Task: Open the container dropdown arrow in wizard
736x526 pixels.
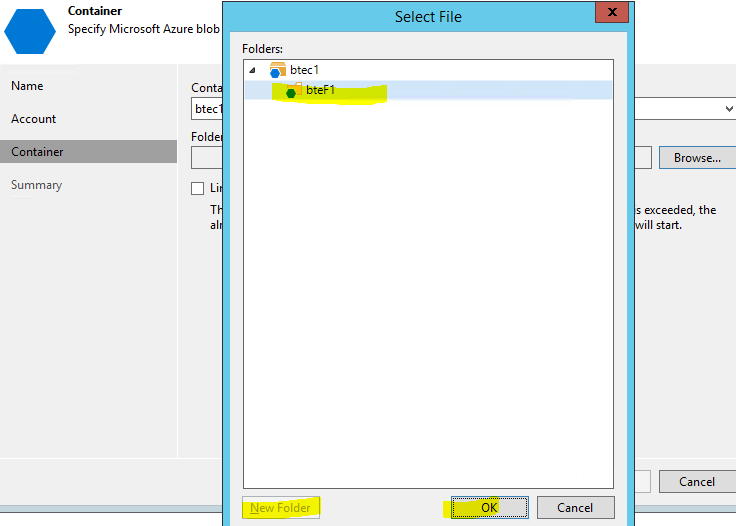Action: [728, 109]
